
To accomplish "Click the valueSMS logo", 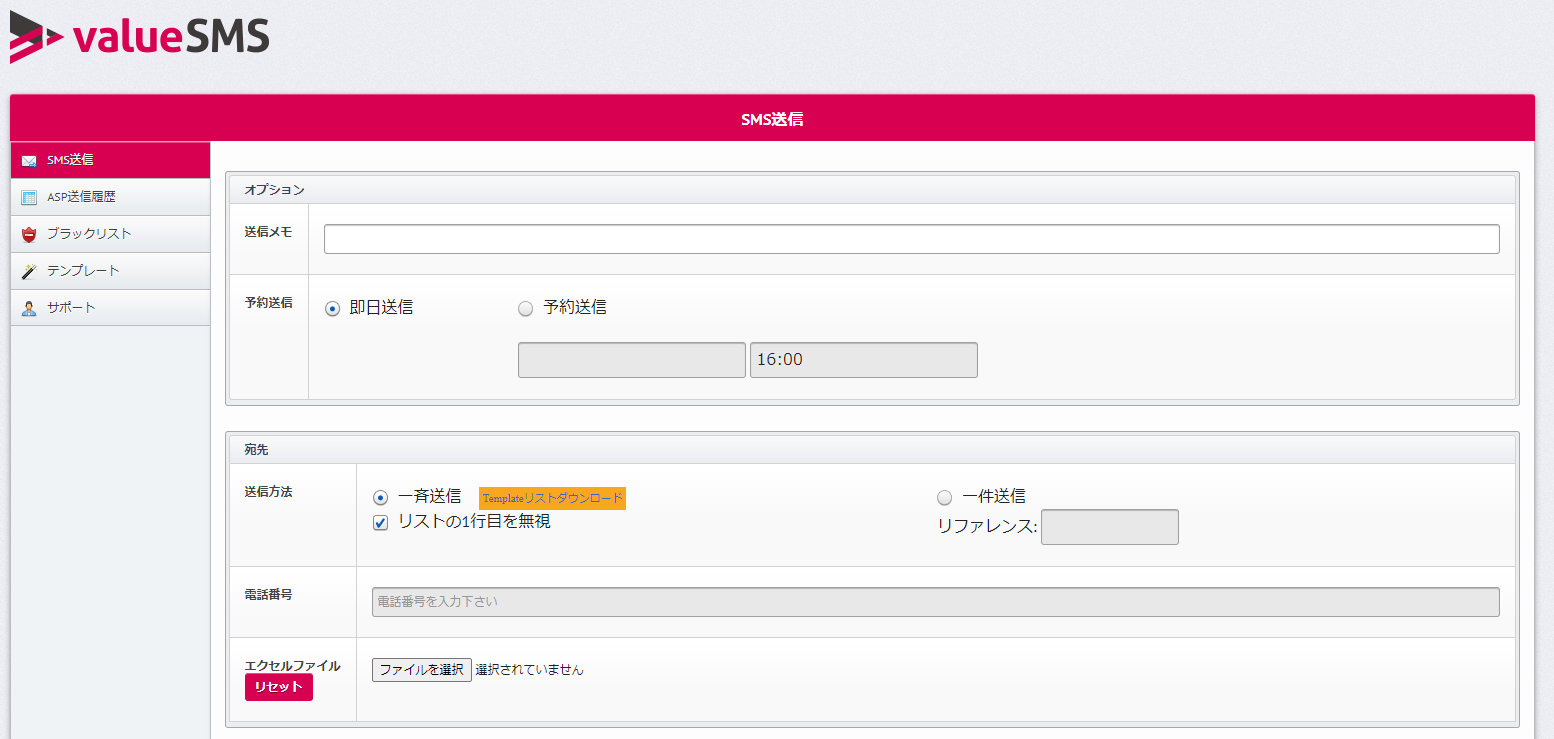I will pos(139,37).
